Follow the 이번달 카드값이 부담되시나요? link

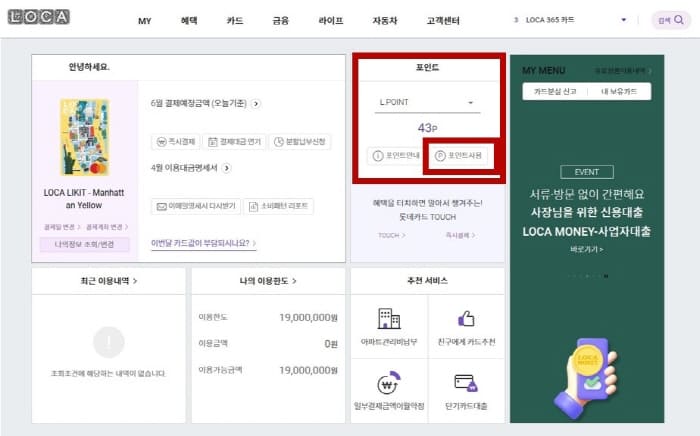[x=204, y=243]
